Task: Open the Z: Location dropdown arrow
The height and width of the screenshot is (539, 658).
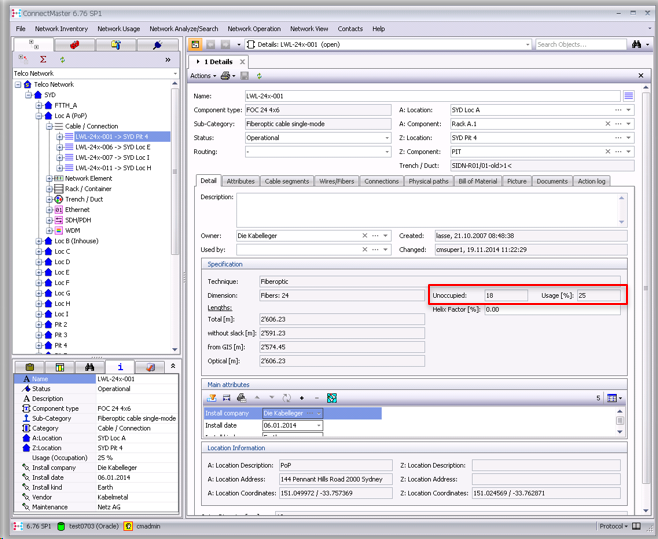Action: (629, 138)
